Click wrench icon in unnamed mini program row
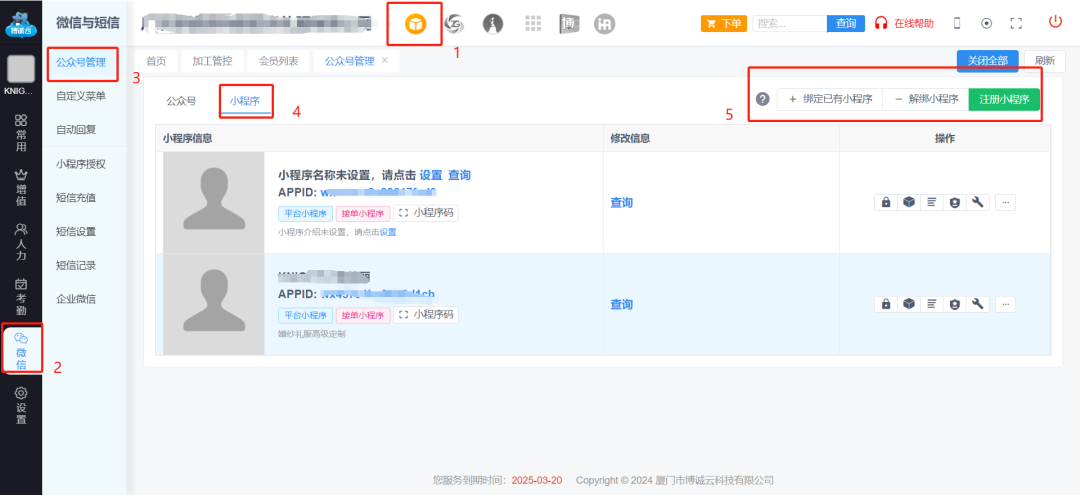This screenshot has height=495, width=1080. (x=977, y=202)
